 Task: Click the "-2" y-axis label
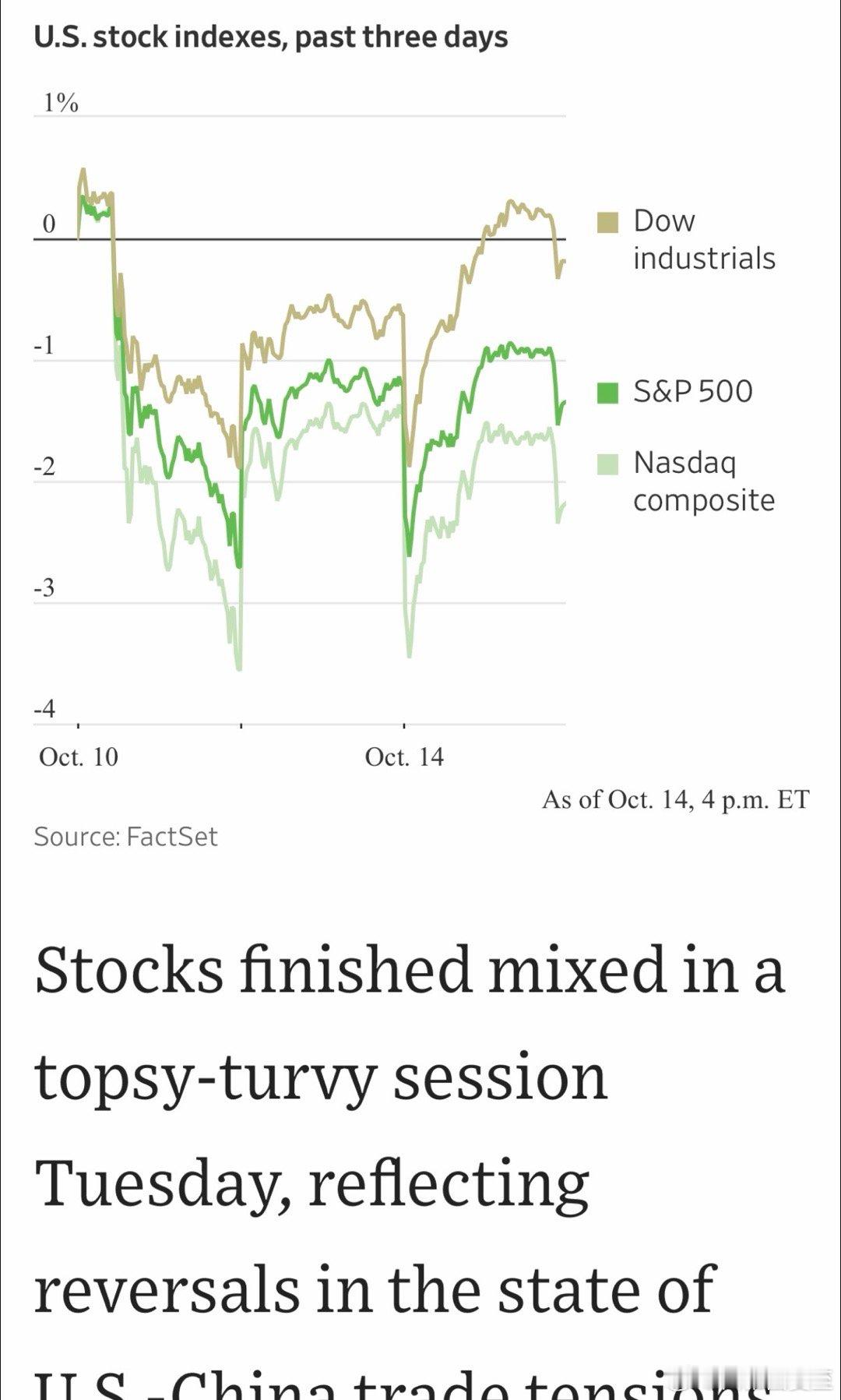pyautogui.click(x=44, y=467)
